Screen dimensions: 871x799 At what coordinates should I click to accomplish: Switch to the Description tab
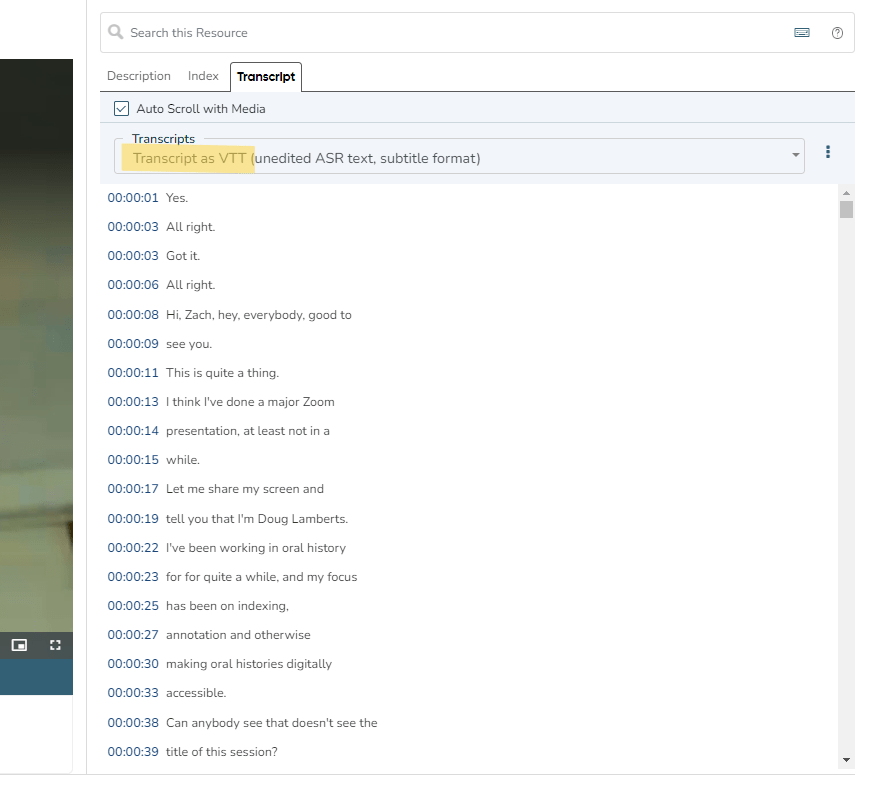tap(139, 76)
